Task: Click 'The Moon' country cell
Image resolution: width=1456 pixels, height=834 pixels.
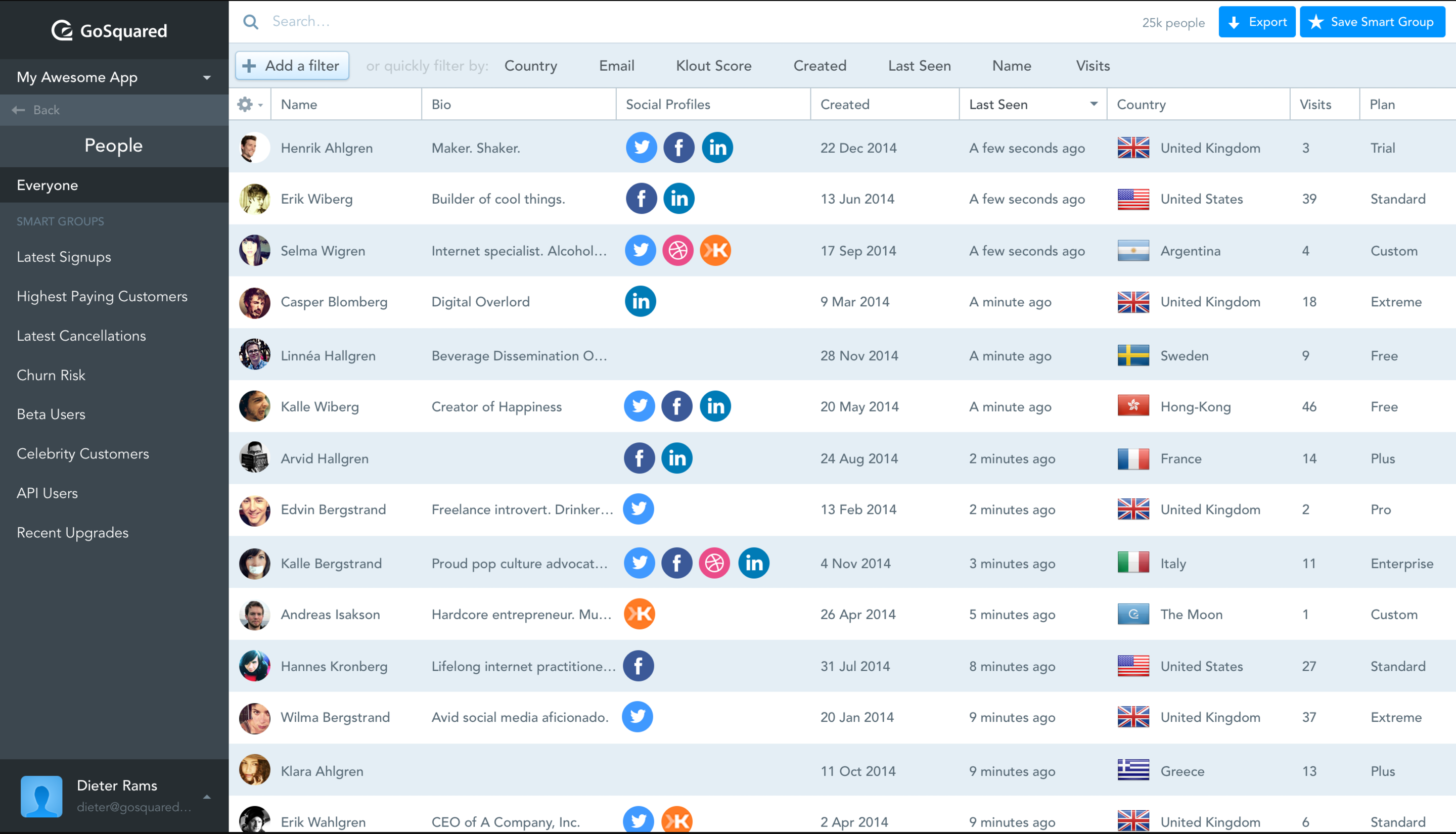Action: coord(1192,614)
